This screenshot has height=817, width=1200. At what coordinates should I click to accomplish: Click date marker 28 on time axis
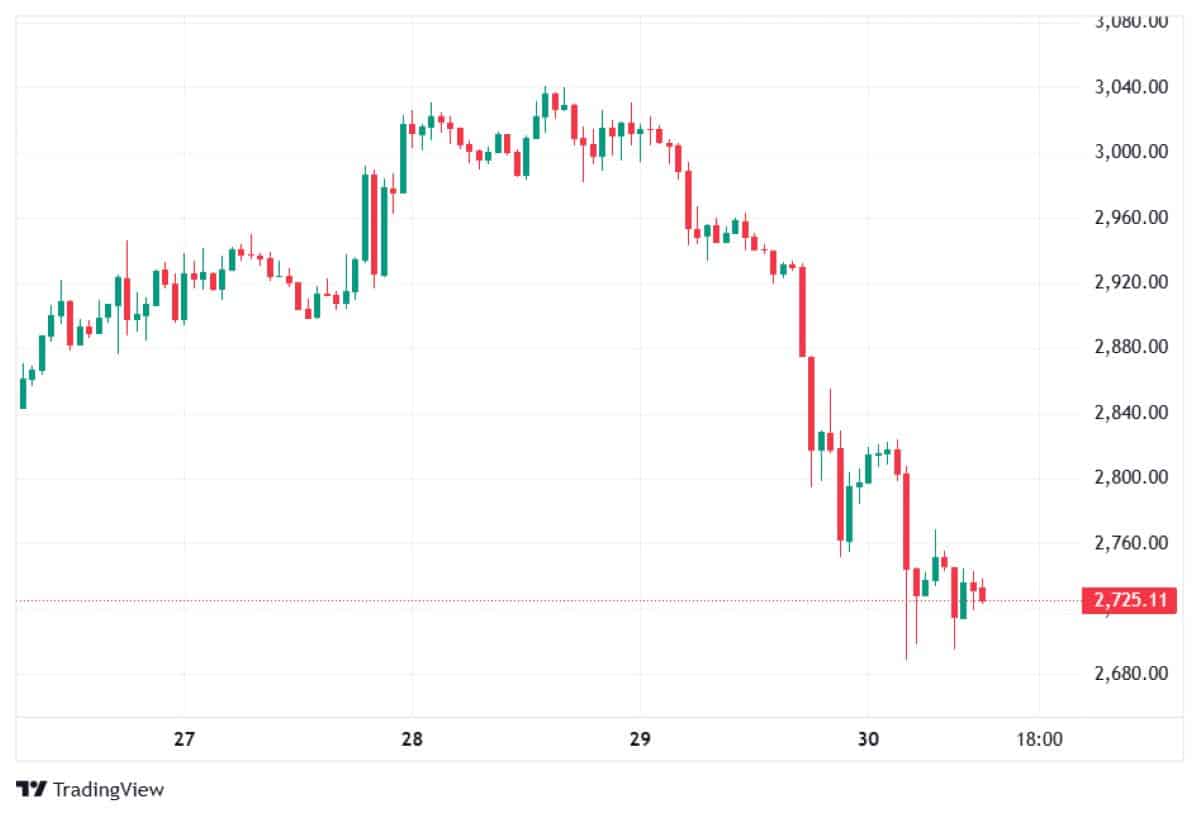tap(412, 740)
